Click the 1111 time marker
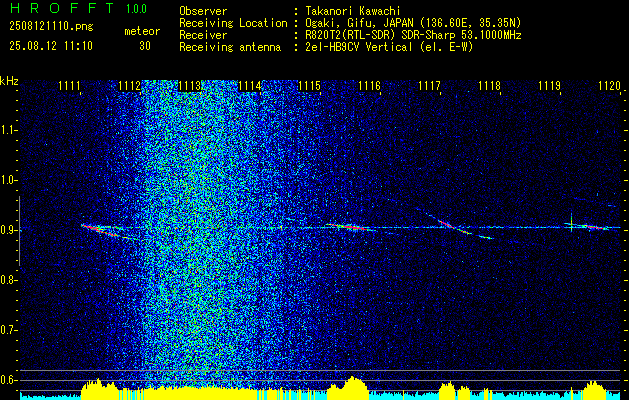Screen dimensions: 629x400 (x=69, y=86)
